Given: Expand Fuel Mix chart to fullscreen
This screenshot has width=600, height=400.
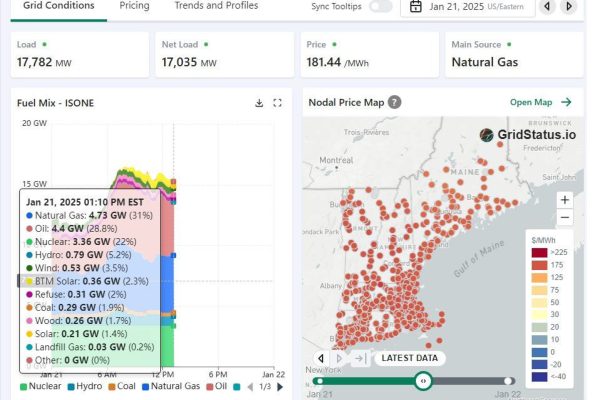Looking at the screenshot, I should 277,102.
